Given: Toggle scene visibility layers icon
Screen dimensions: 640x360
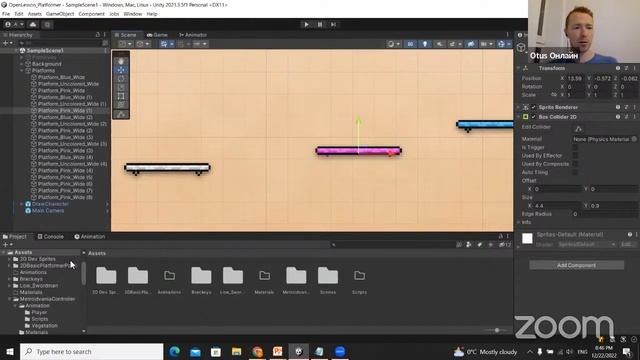Looking at the screenshot, I should (x=471, y=44).
